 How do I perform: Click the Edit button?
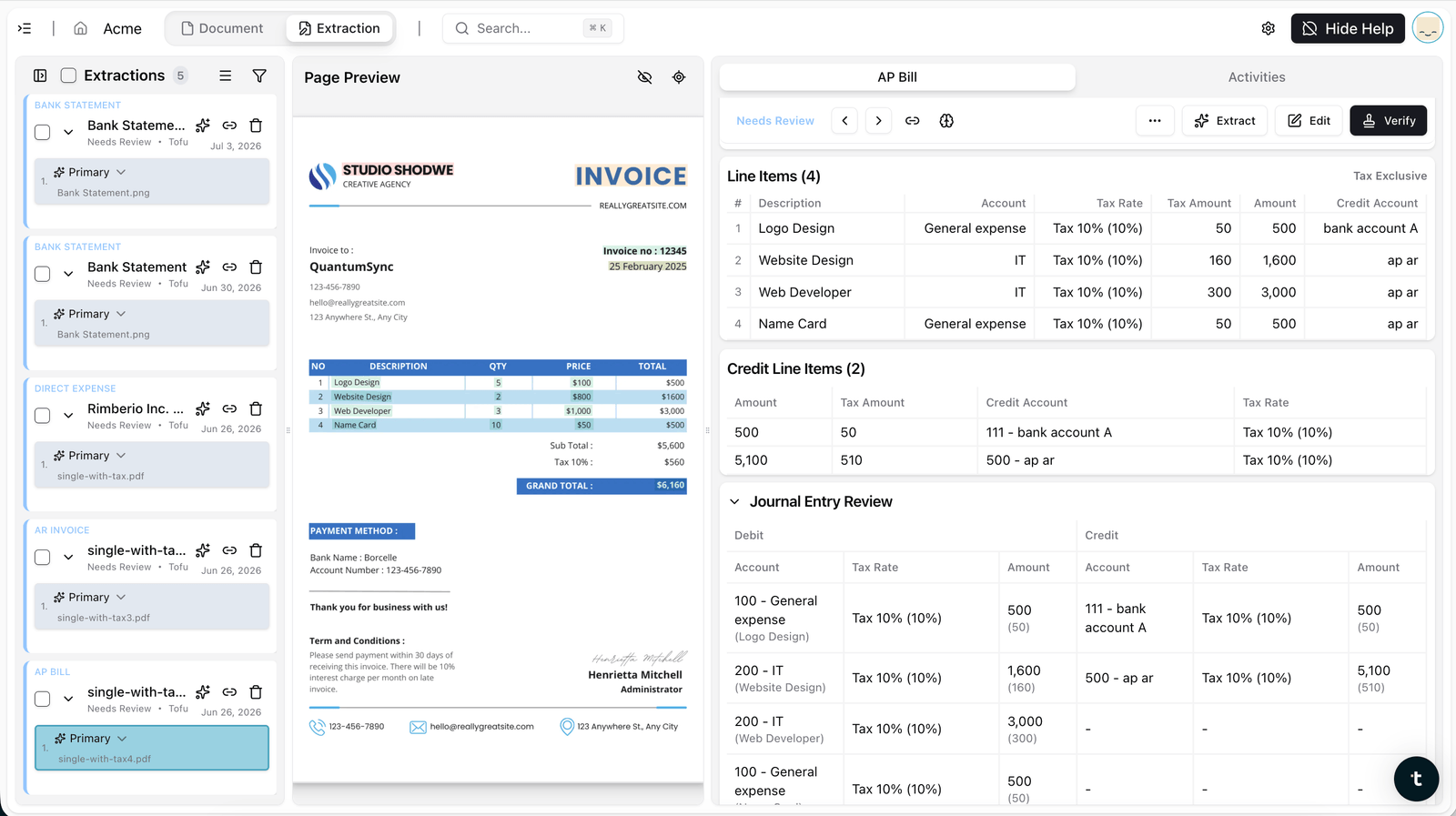[1309, 120]
